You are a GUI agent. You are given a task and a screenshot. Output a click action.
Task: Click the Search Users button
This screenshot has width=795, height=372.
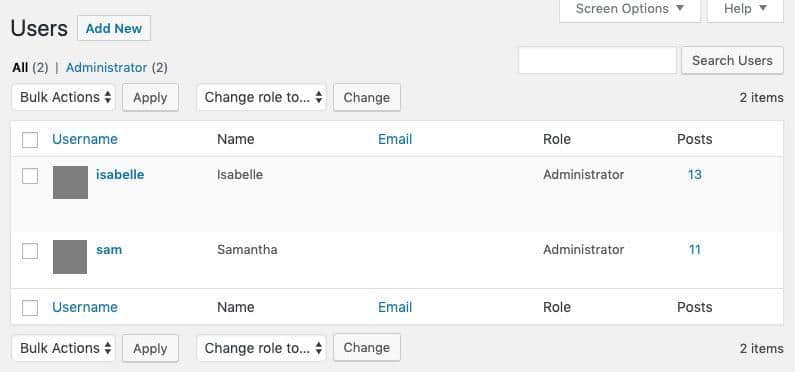tap(732, 61)
